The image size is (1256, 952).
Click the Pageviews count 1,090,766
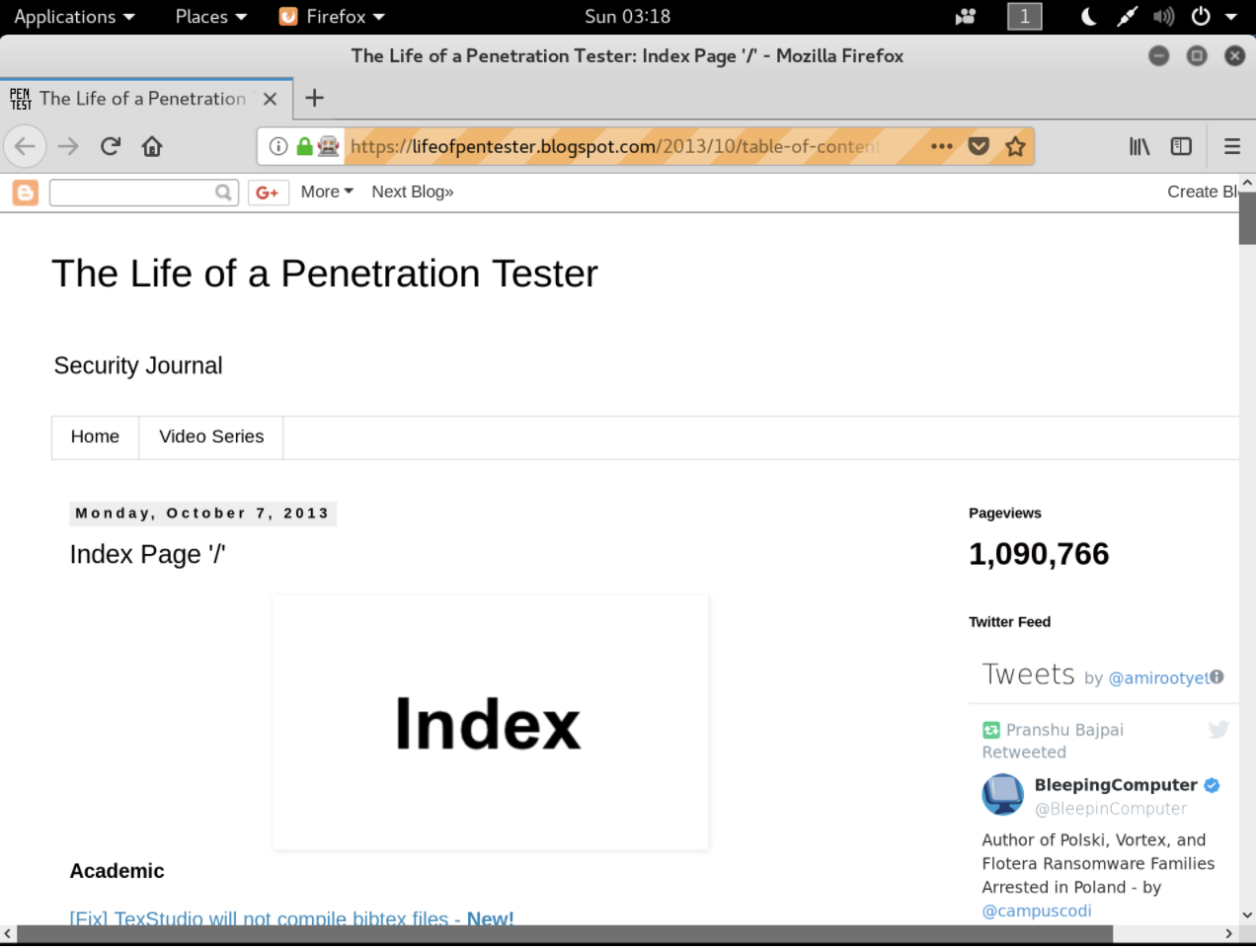tap(1039, 554)
